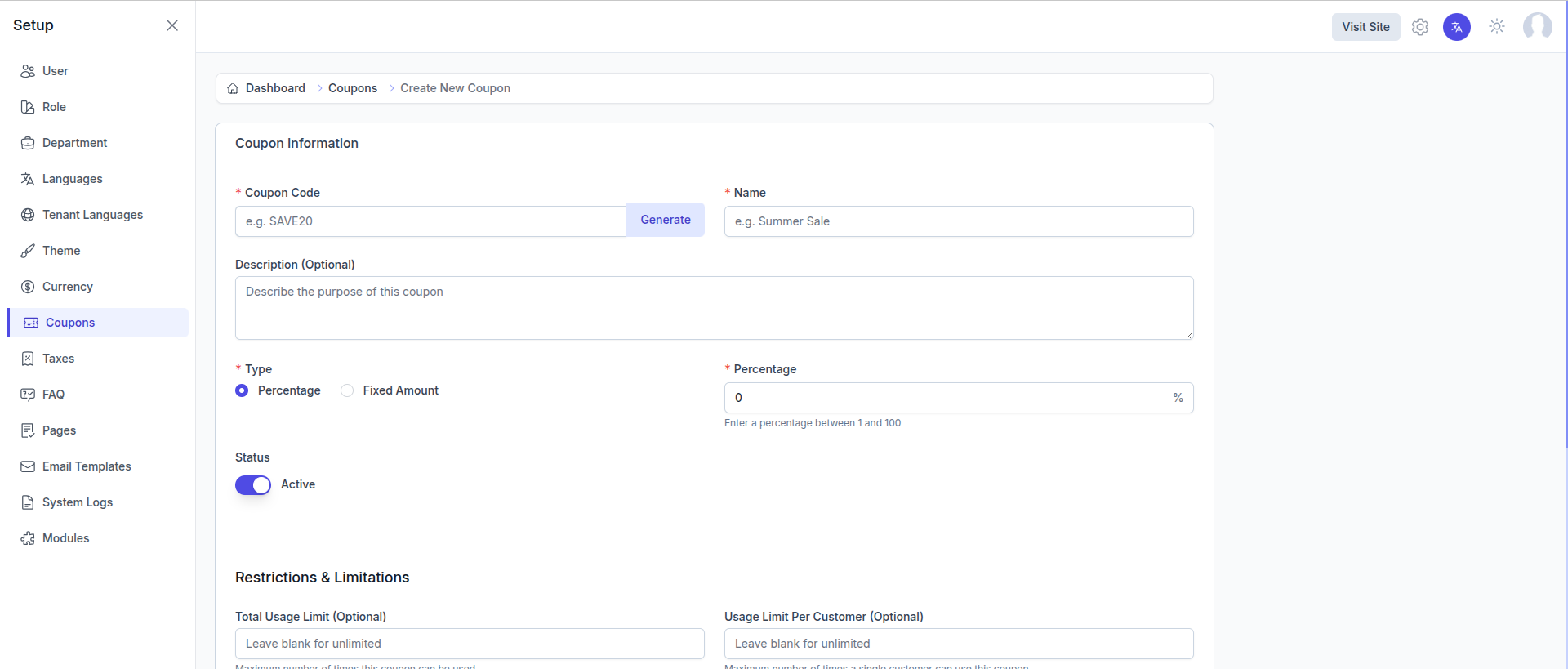Open the Taxes sidebar item
The height and width of the screenshot is (669, 1568).
coord(58,359)
